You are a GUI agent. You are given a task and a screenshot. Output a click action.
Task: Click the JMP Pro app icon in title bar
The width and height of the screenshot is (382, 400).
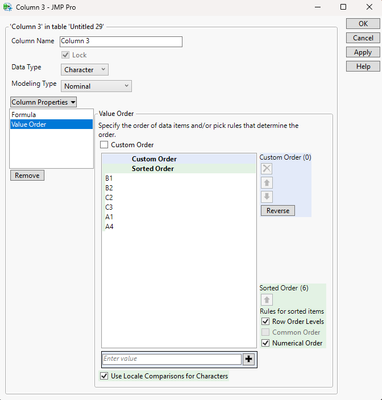pos(7,7)
